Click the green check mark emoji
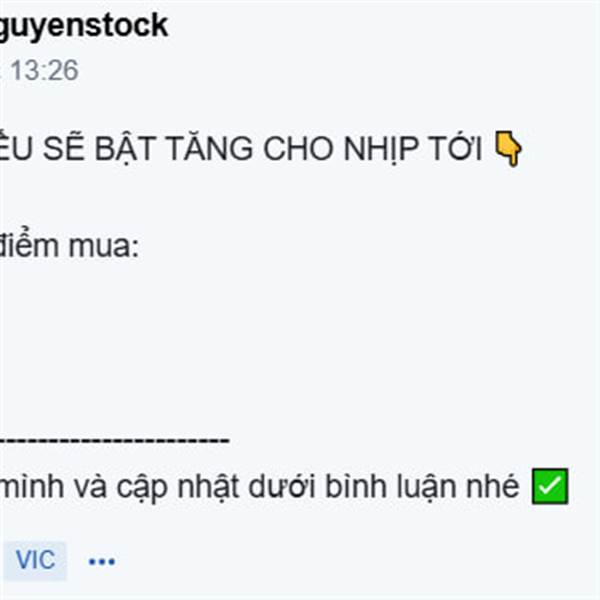600x600 pixels. pos(550,486)
